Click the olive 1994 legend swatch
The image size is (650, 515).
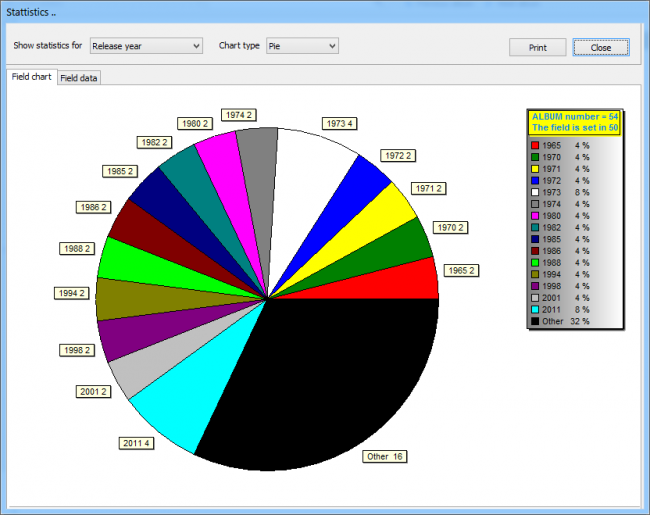pyautogui.click(x=535, y=275)
